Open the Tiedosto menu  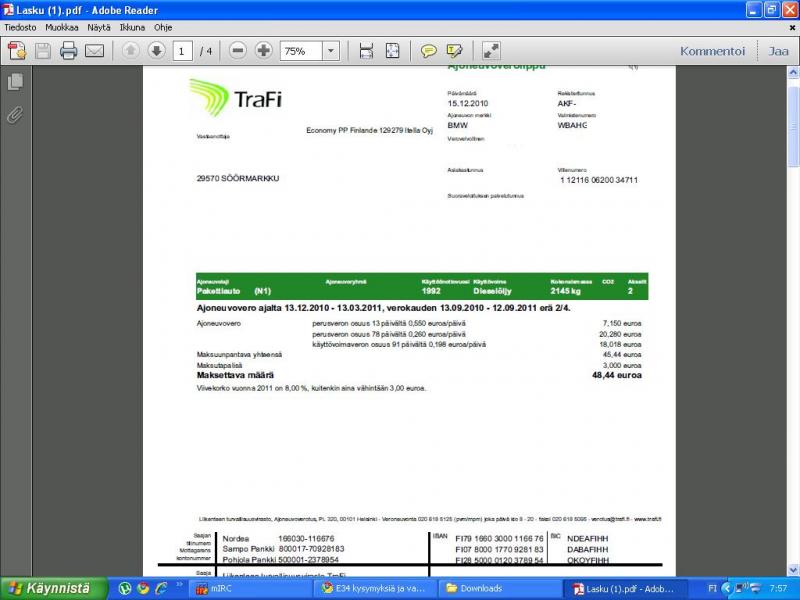pyautogui.click(x=21, y=28)
